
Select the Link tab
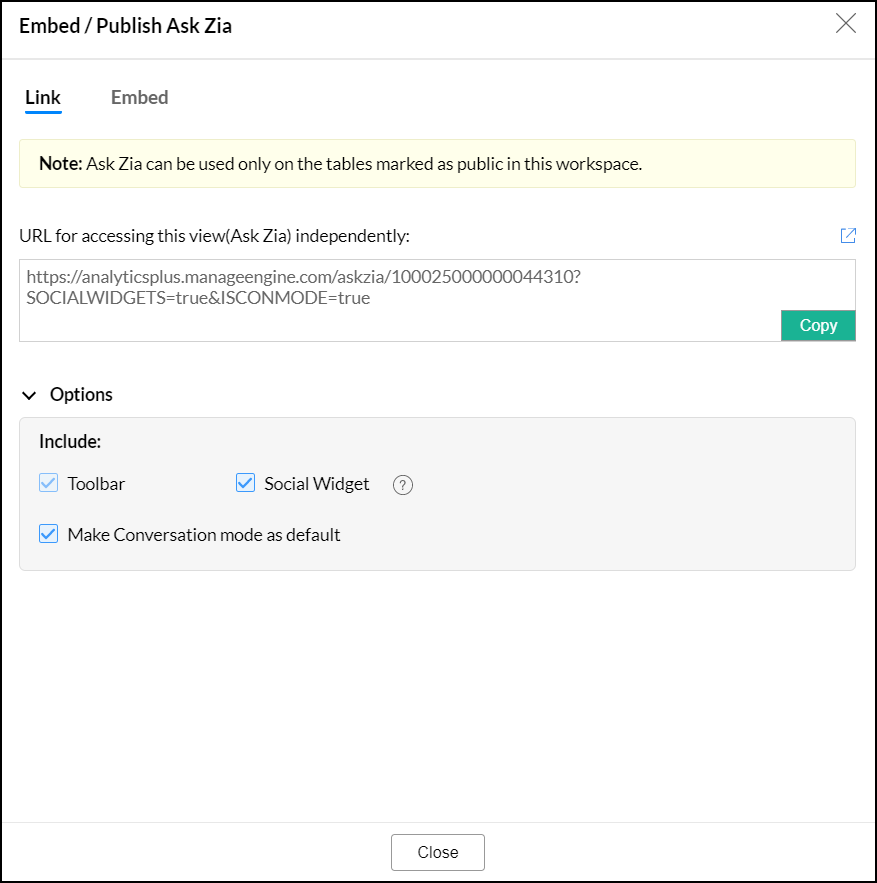click(42, 97)
